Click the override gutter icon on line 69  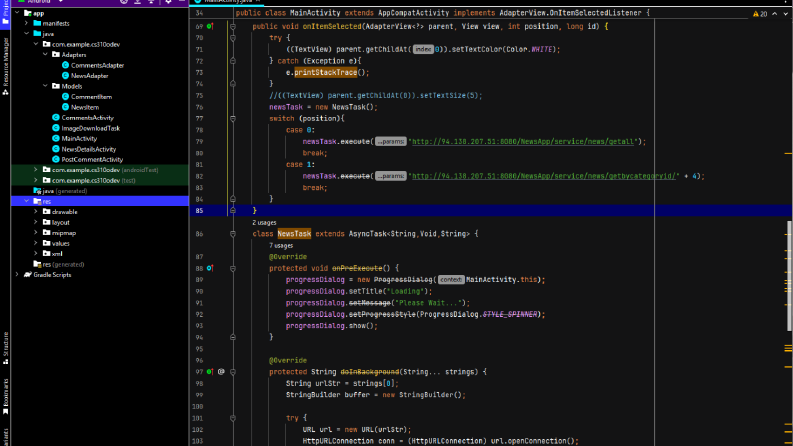coord(209,26)
